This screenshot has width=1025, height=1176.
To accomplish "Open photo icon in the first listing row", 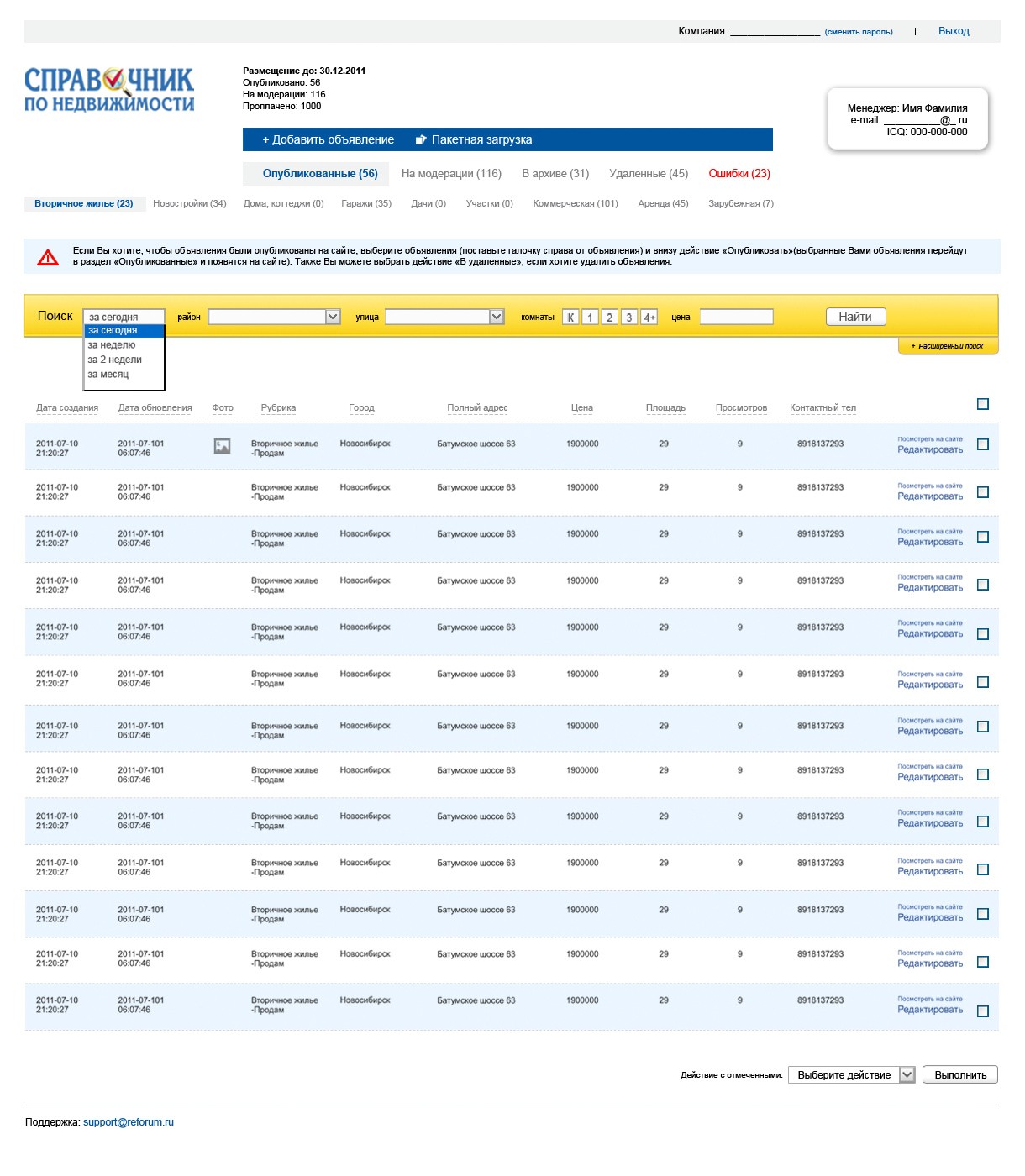I will (222, 446).
